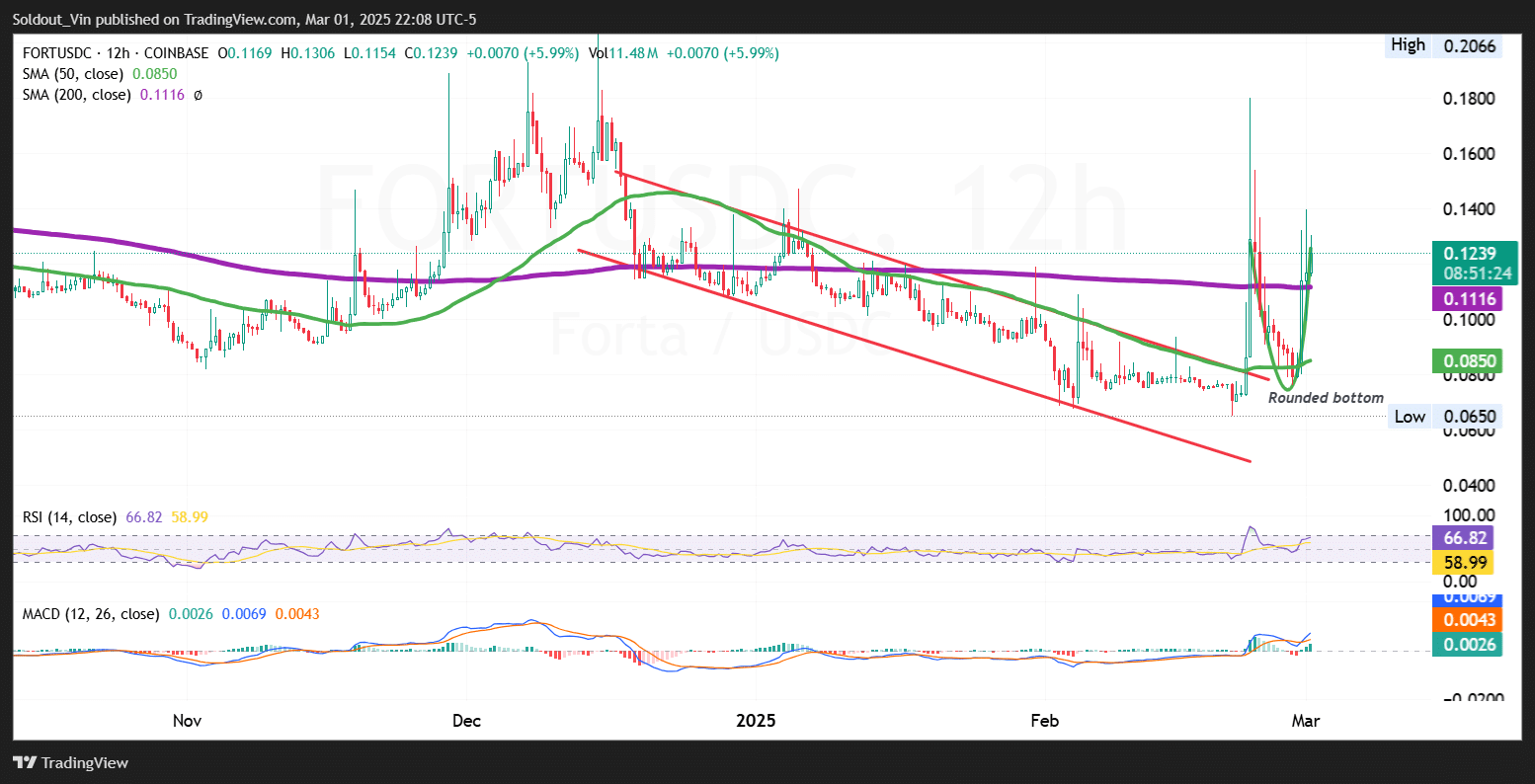Click the ø symbol beside SMA 200 value
1535x784 pixels.
click(198, 95)
